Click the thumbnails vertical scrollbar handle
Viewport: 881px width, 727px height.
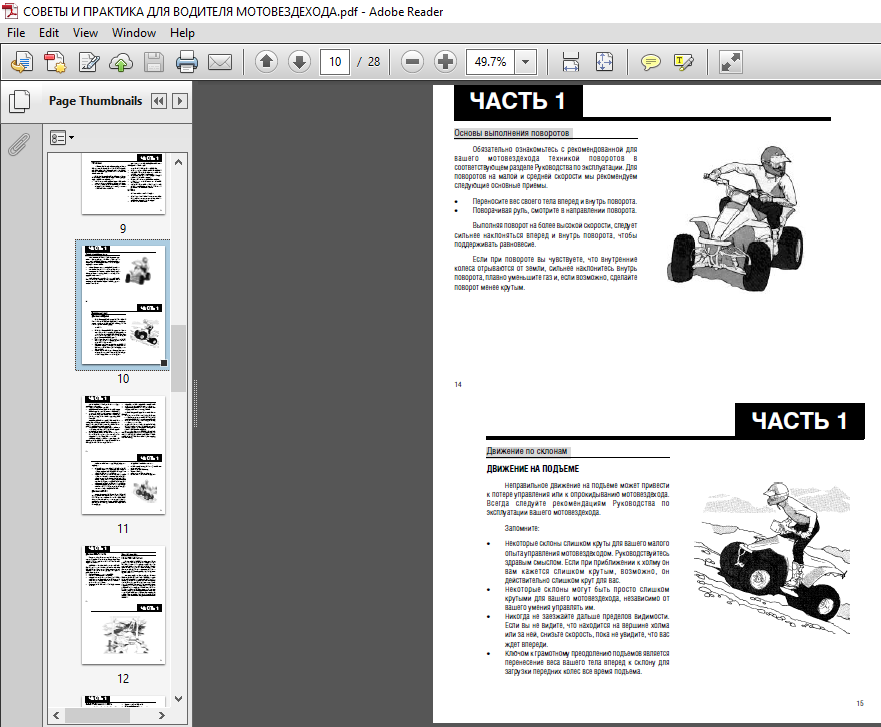coord(179,358)
